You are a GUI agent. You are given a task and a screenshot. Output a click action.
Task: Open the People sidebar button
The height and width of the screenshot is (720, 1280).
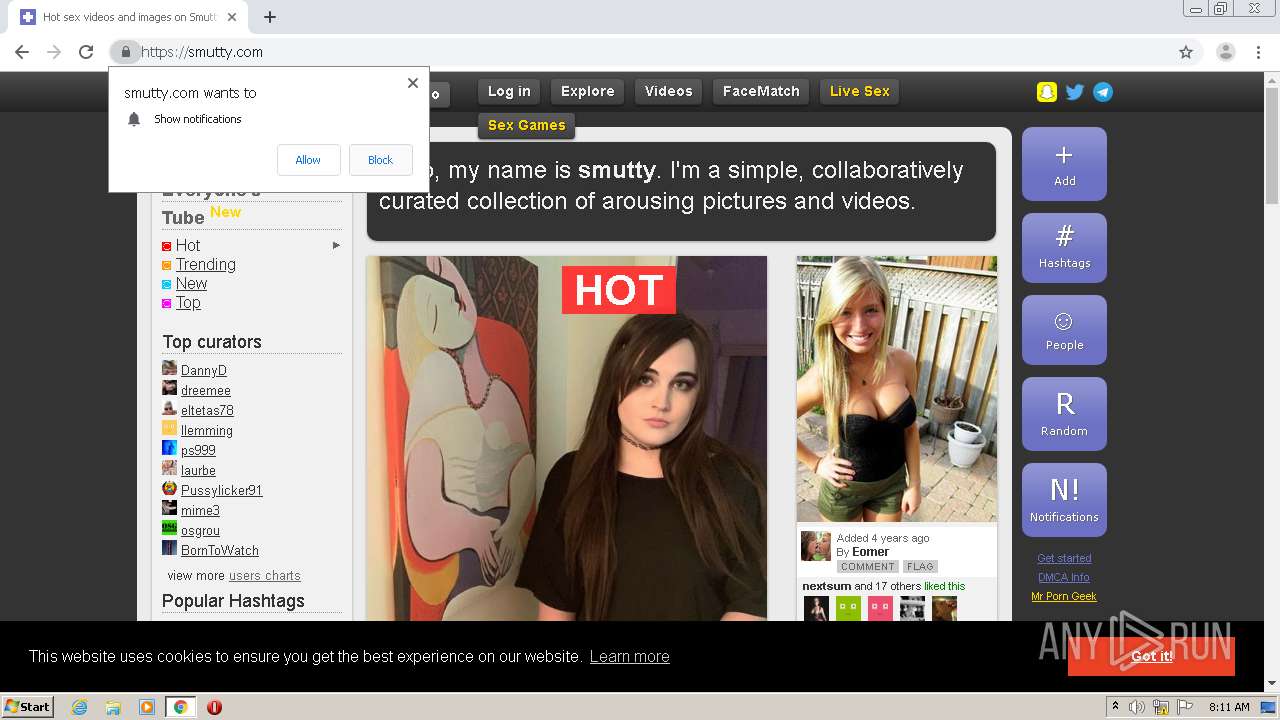(x=1064, y=330)
